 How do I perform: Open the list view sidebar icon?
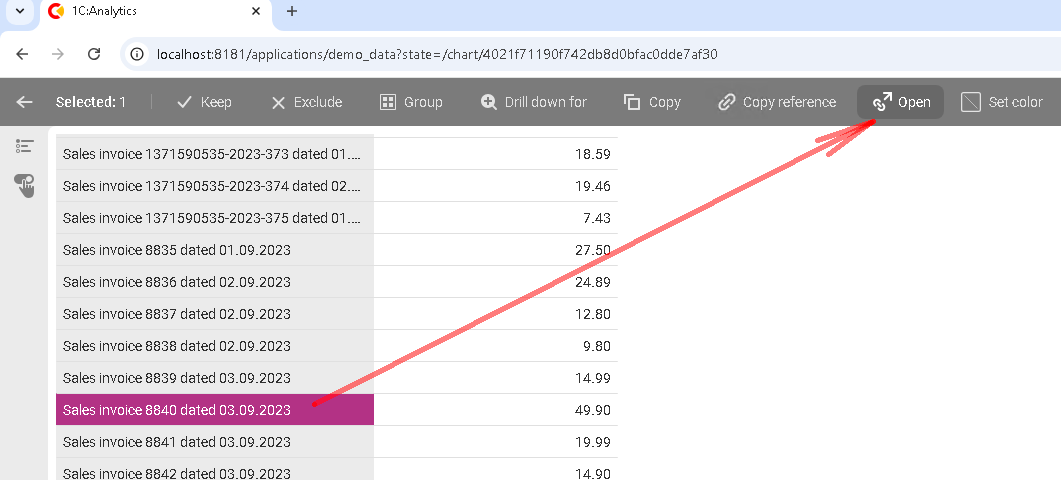(25, 147)
